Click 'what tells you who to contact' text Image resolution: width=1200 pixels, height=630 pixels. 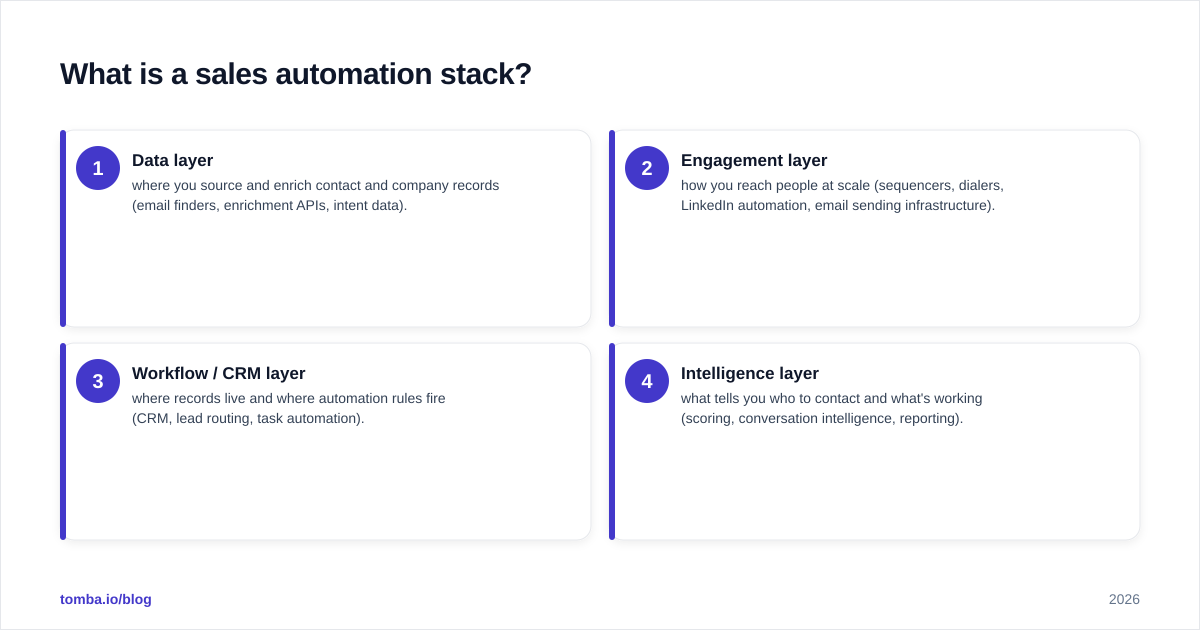click(770, 398)
